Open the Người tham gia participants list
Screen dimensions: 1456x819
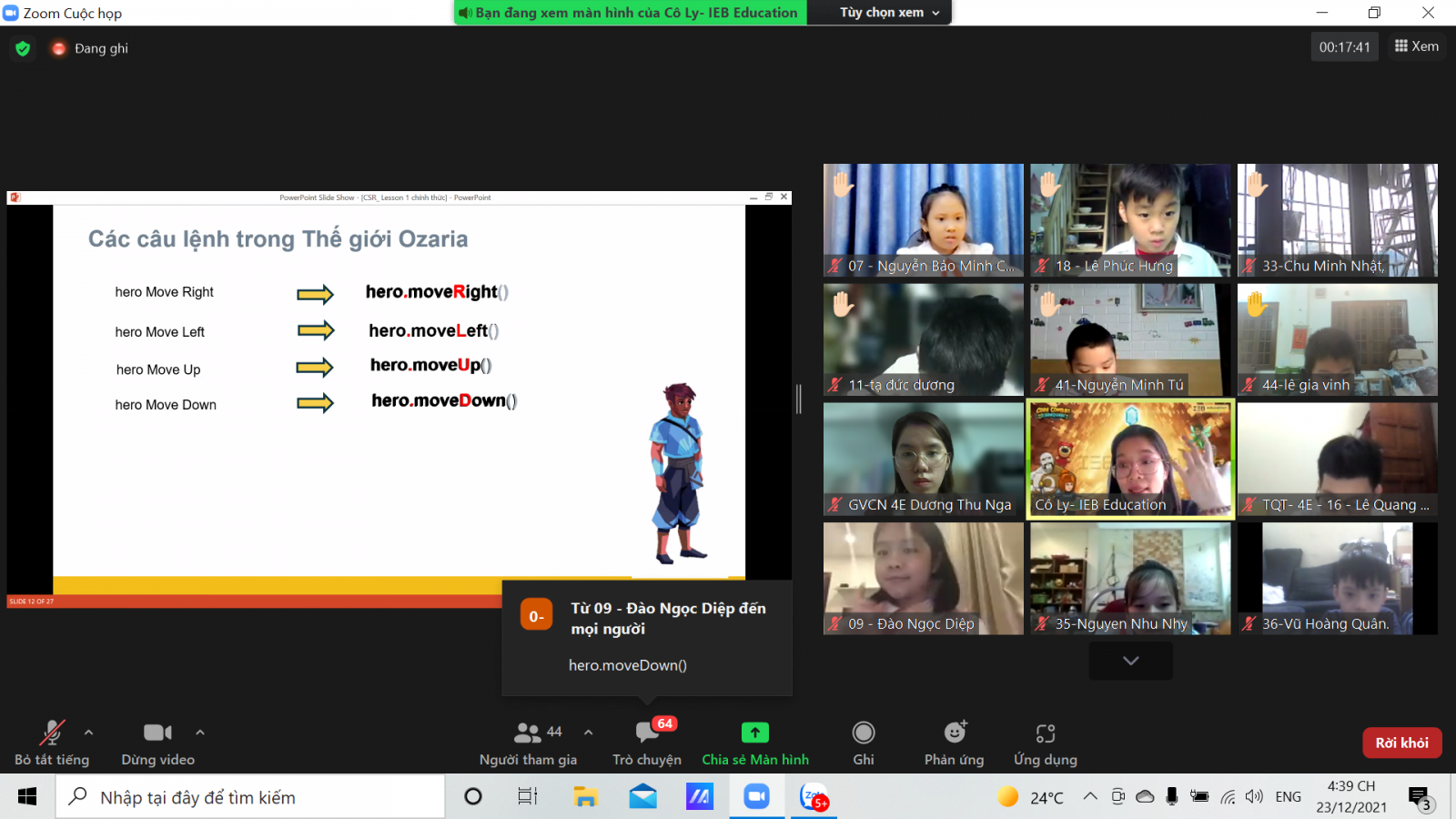529,742
